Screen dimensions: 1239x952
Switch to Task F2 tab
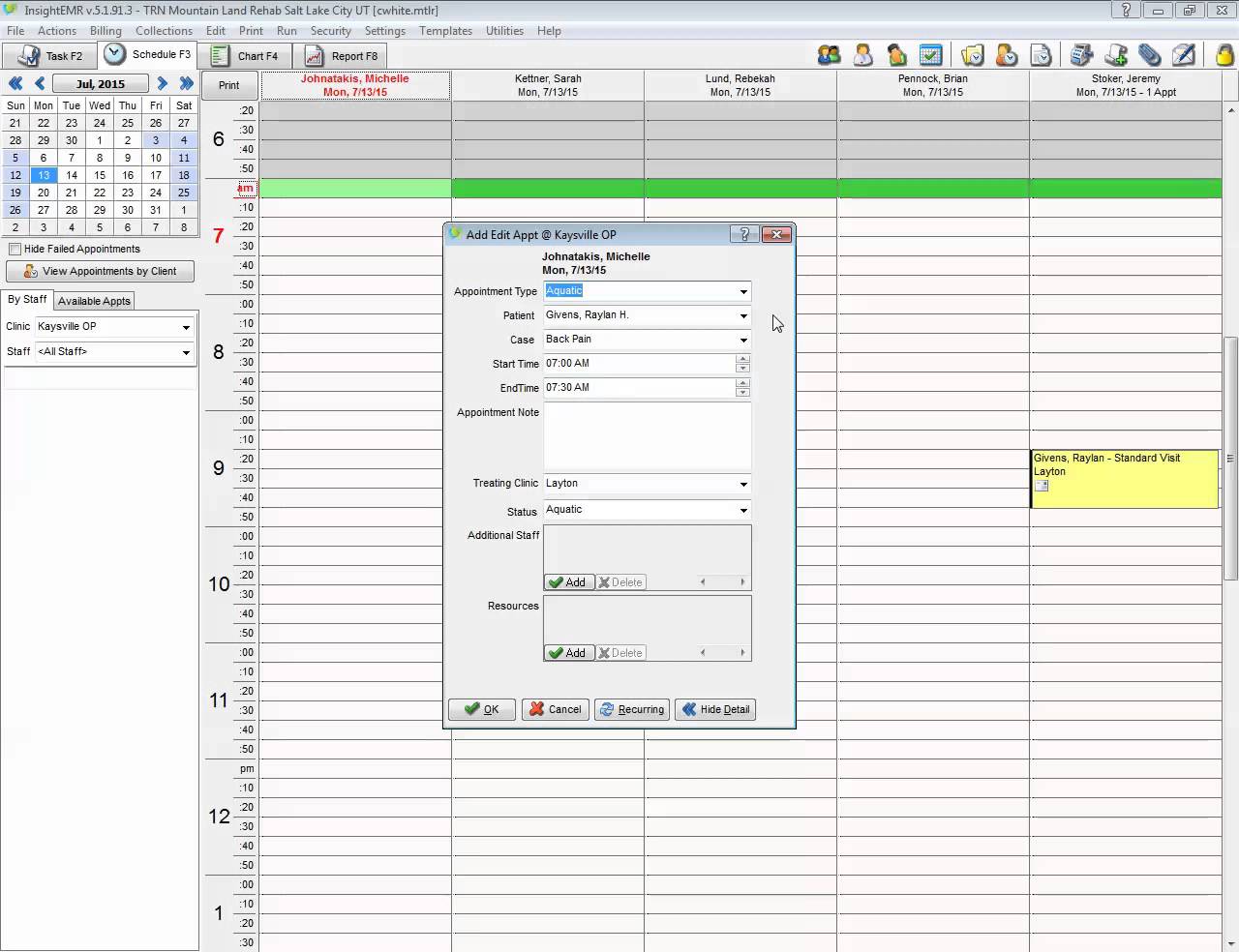[49, 56]
